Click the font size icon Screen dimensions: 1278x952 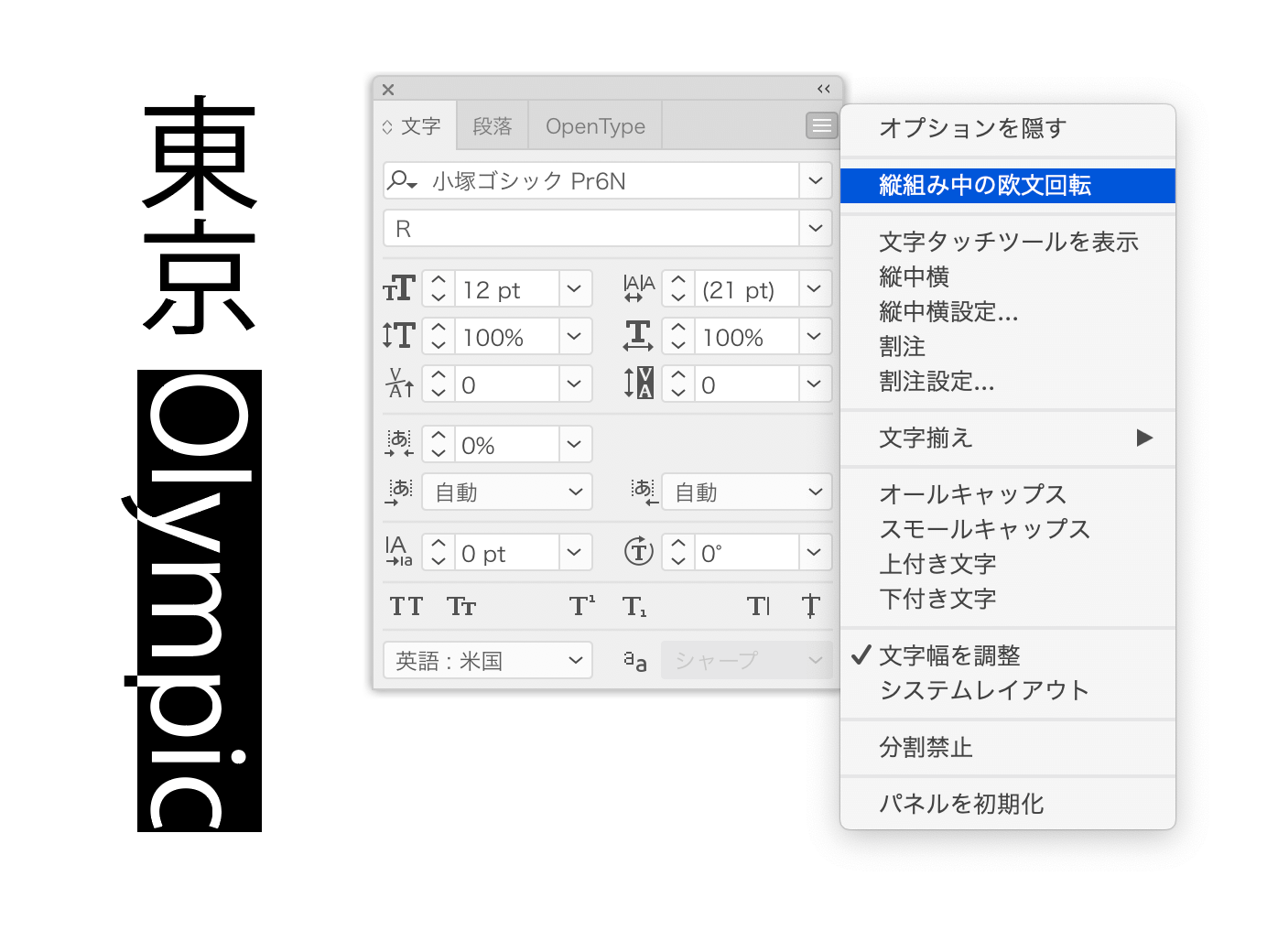(x=399, y=289)
